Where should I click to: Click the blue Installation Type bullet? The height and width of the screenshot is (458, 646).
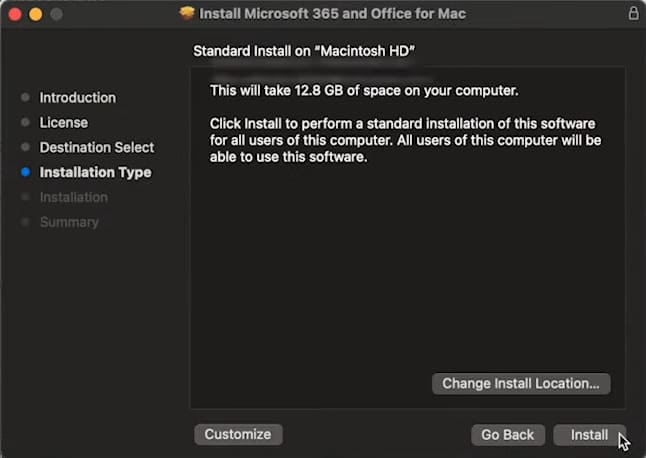[25, 173]
